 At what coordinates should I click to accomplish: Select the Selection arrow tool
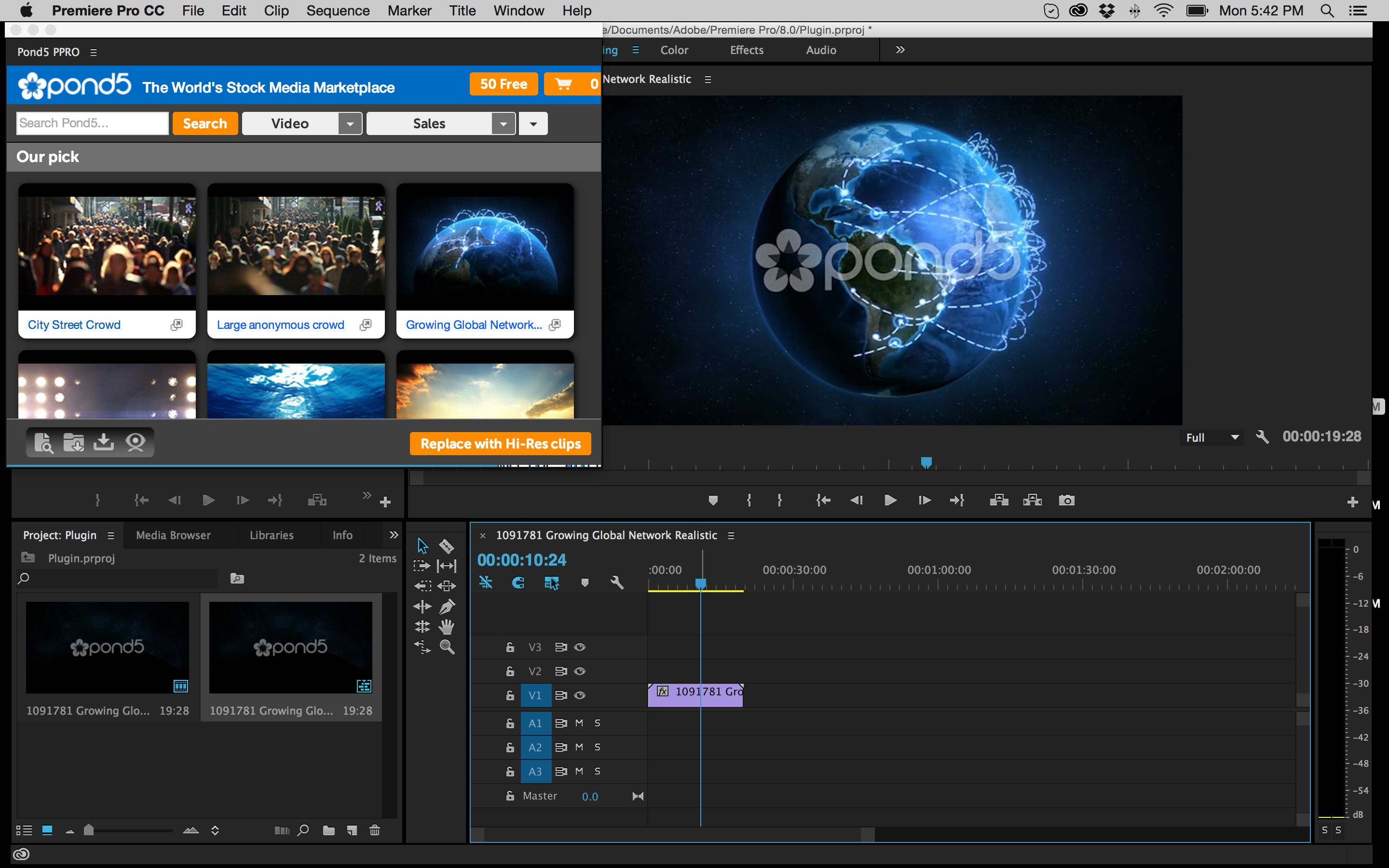point(422,545)
